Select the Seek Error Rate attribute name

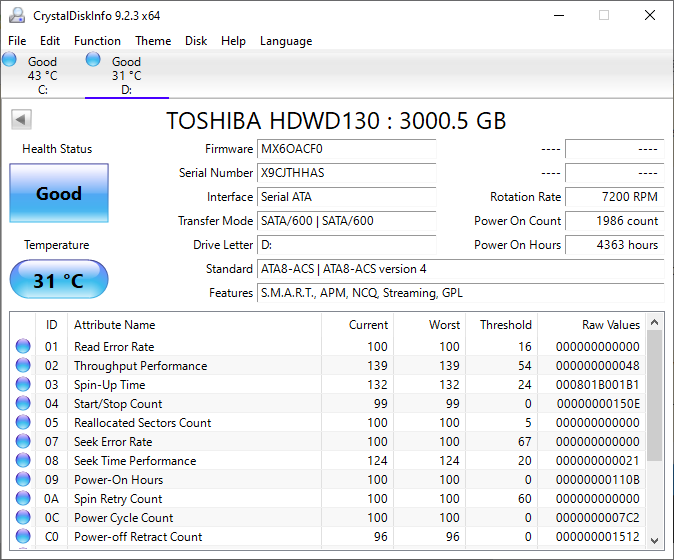click(113, 442)
